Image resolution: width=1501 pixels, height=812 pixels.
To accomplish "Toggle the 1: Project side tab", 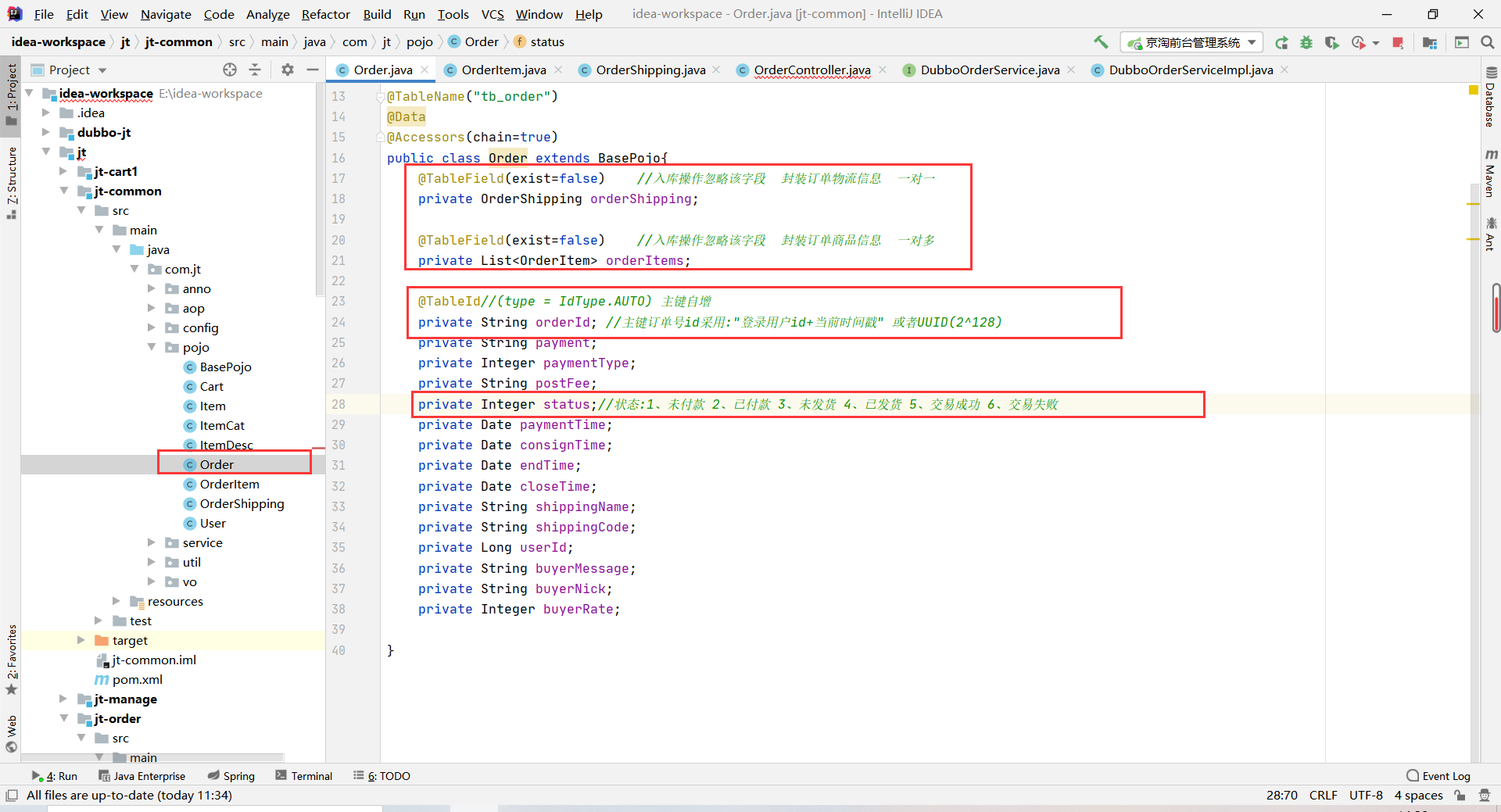I will [x=11, y=94].
